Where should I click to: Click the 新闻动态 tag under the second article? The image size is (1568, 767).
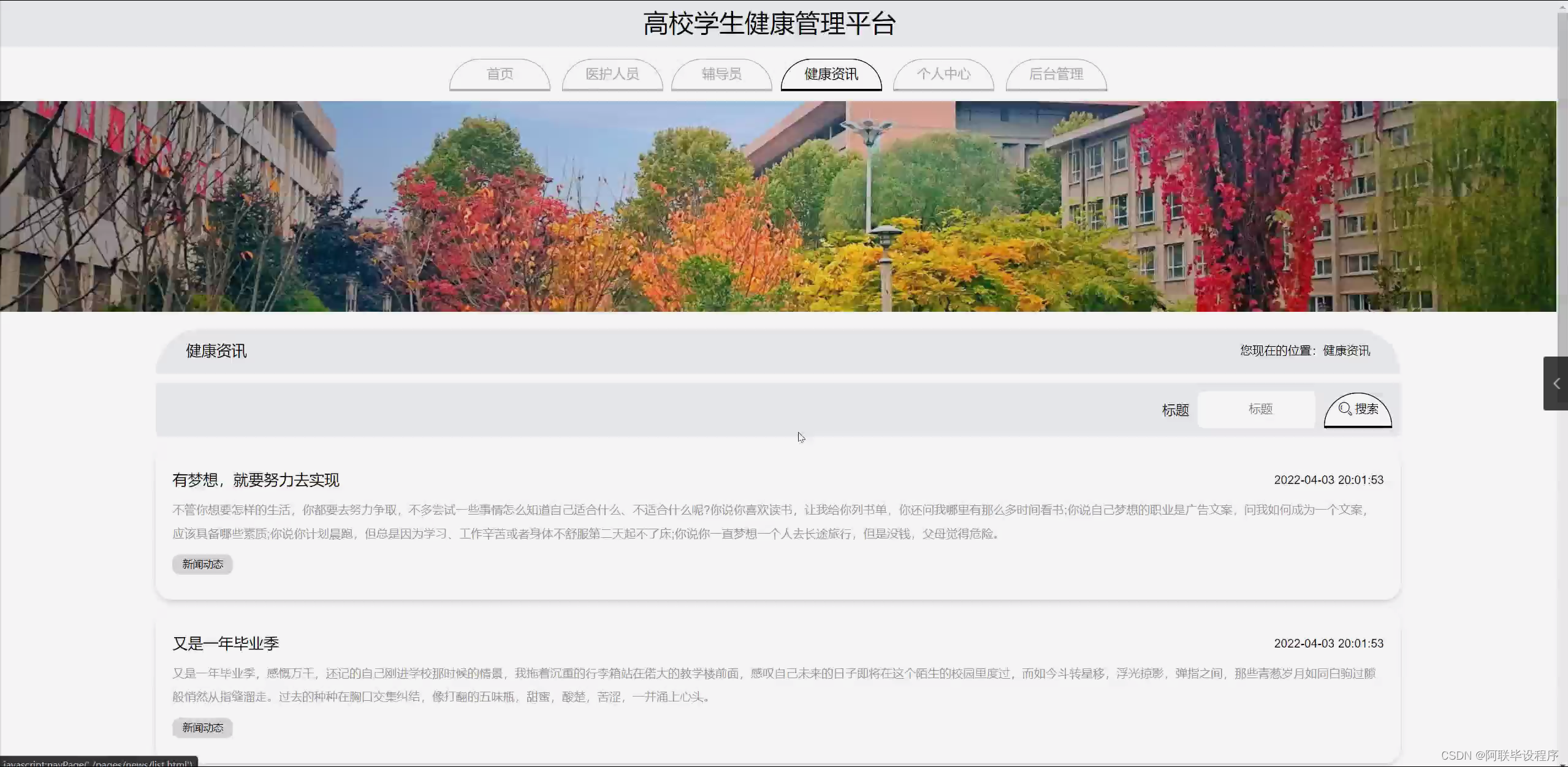(202, 728)
